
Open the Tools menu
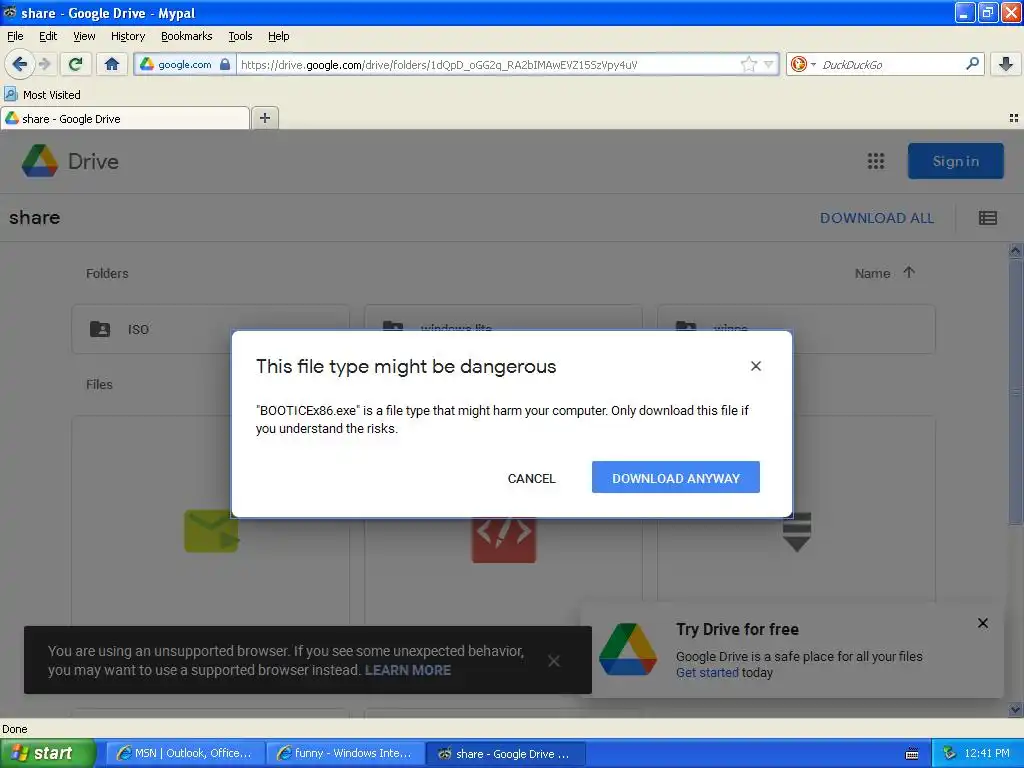[x=240, y=36]
